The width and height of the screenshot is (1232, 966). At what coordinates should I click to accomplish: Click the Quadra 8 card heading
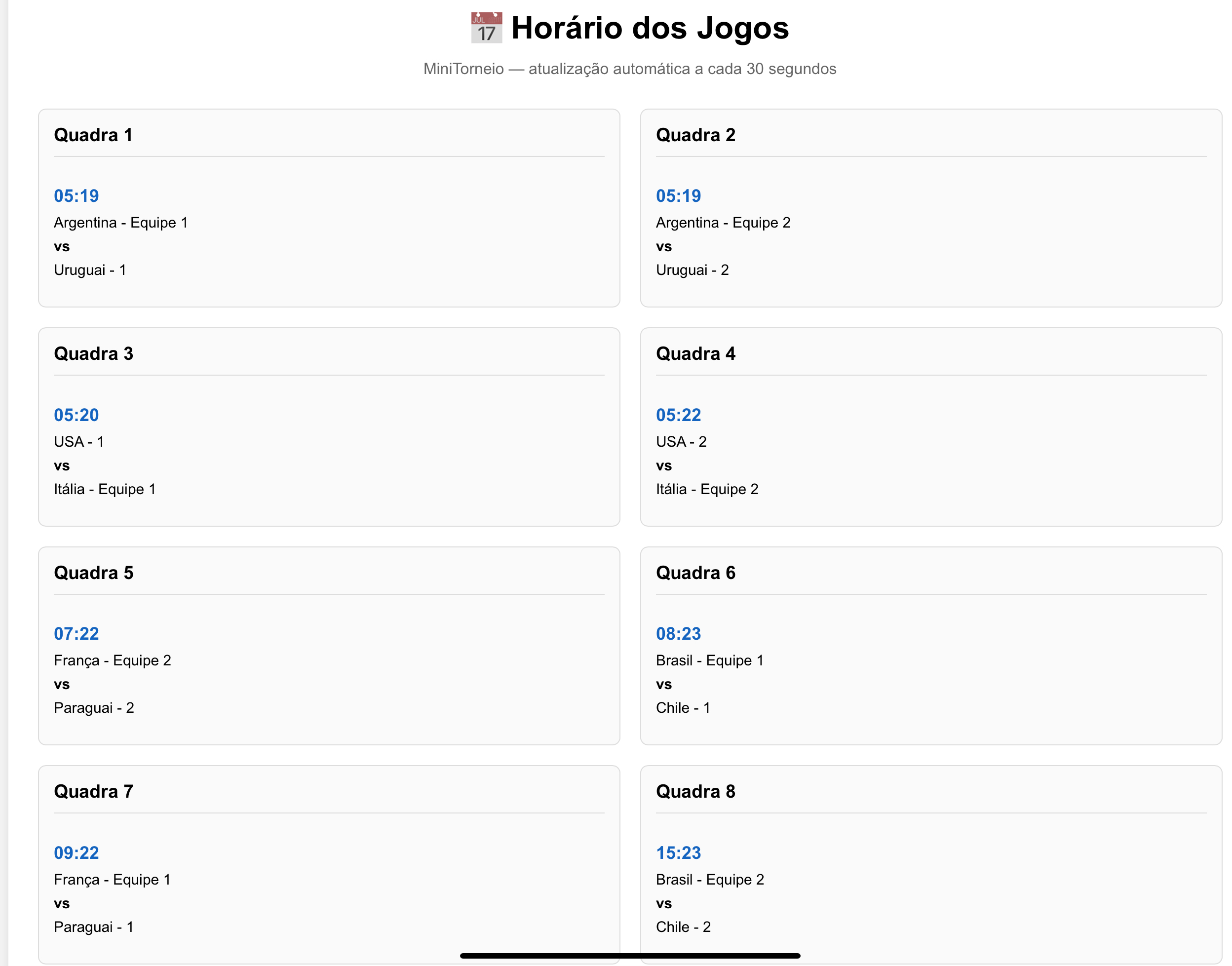pyautogui.click(x=696, y=791)
